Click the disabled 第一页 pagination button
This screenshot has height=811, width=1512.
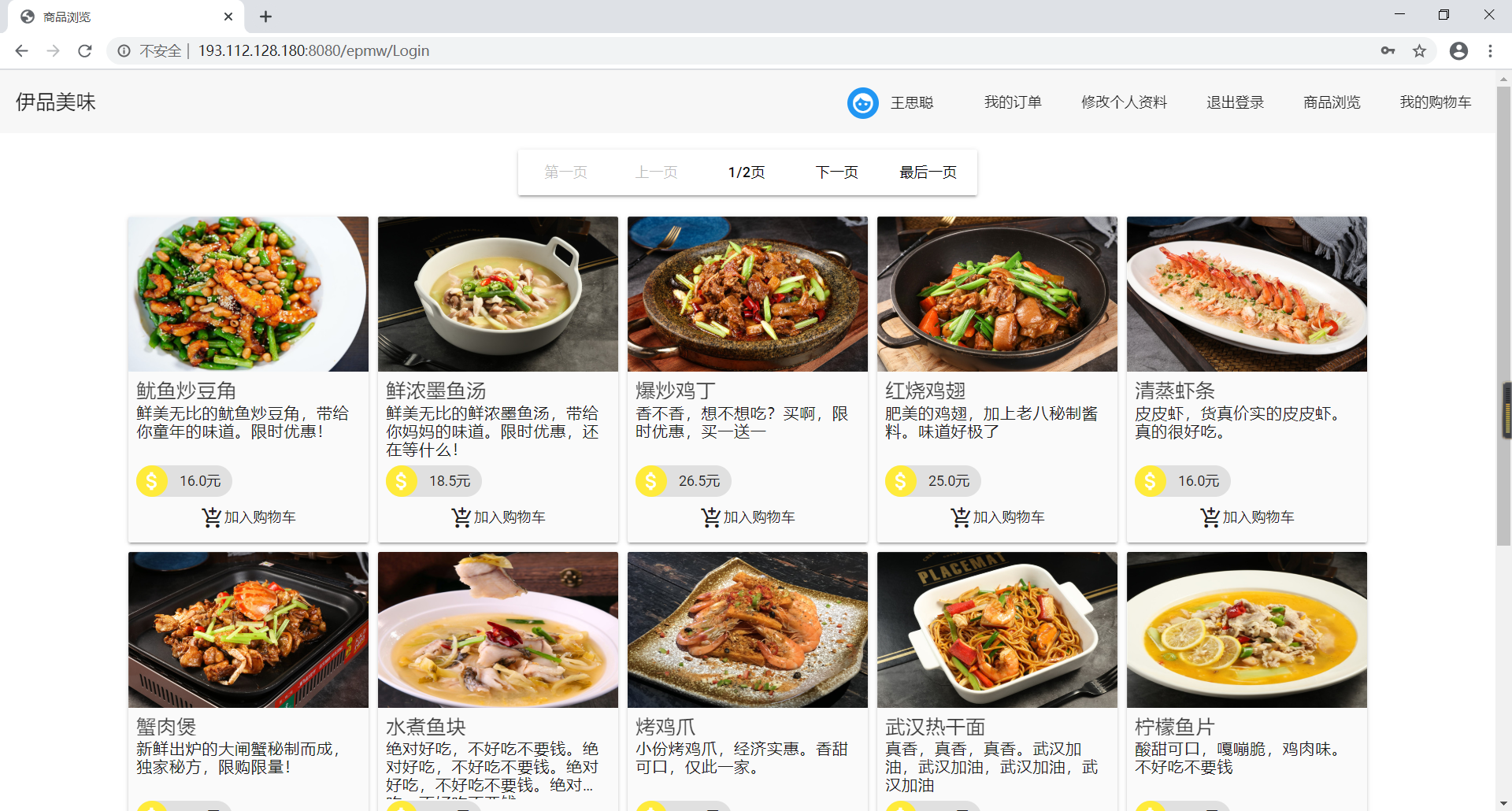click(x=565, y=172)
